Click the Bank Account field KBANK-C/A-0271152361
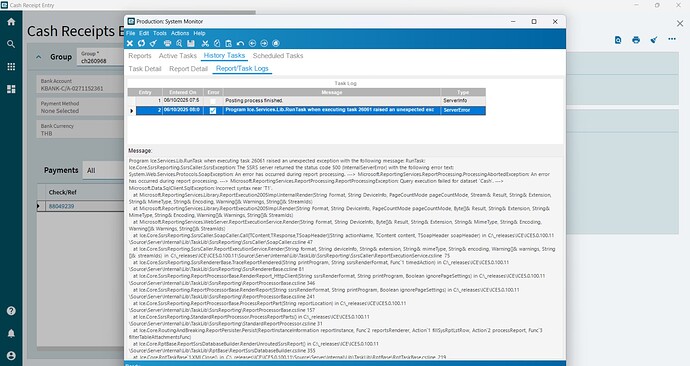 click(x=80, y=85)
